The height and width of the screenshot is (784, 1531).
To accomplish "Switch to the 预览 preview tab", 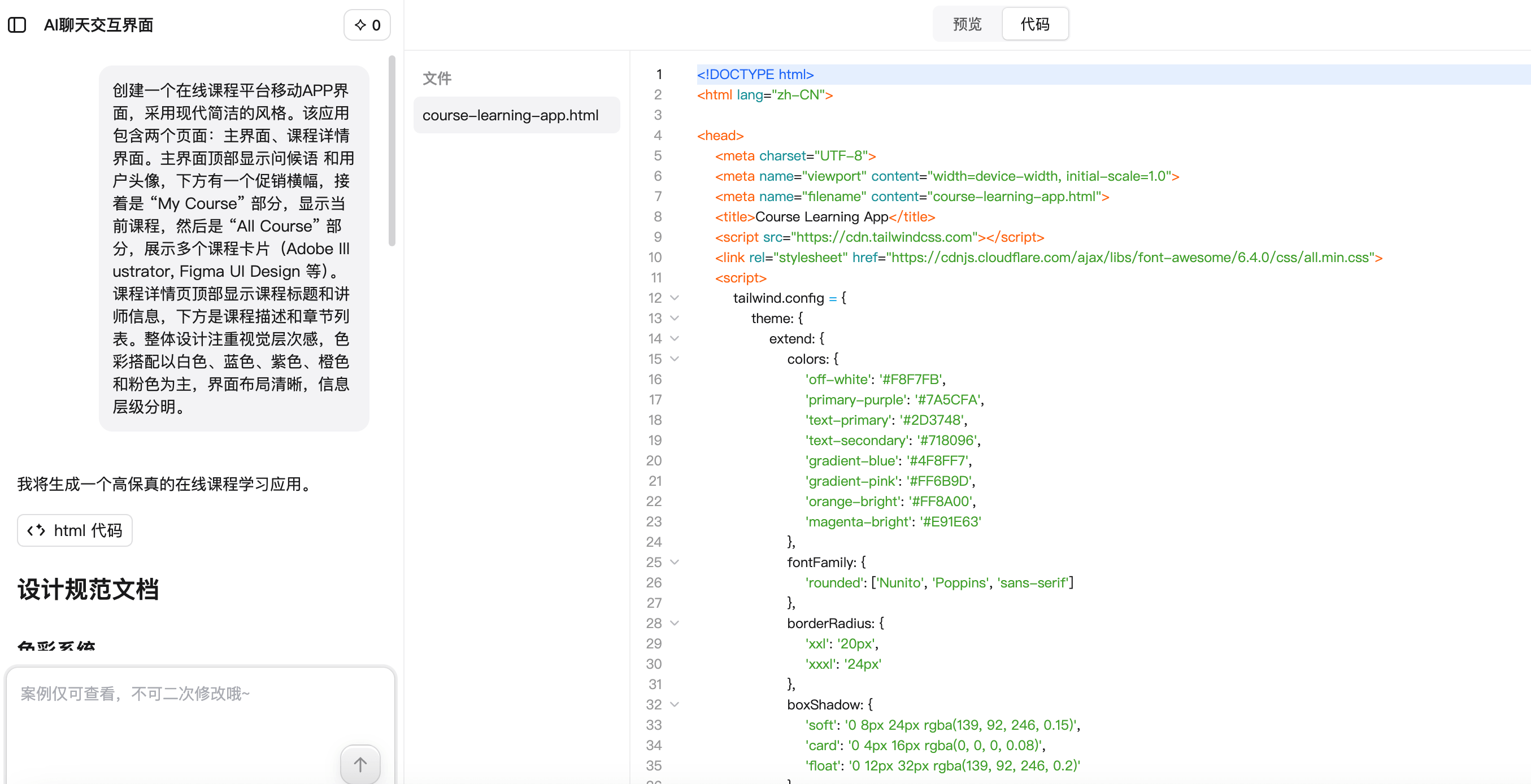I will pos(967,24).
